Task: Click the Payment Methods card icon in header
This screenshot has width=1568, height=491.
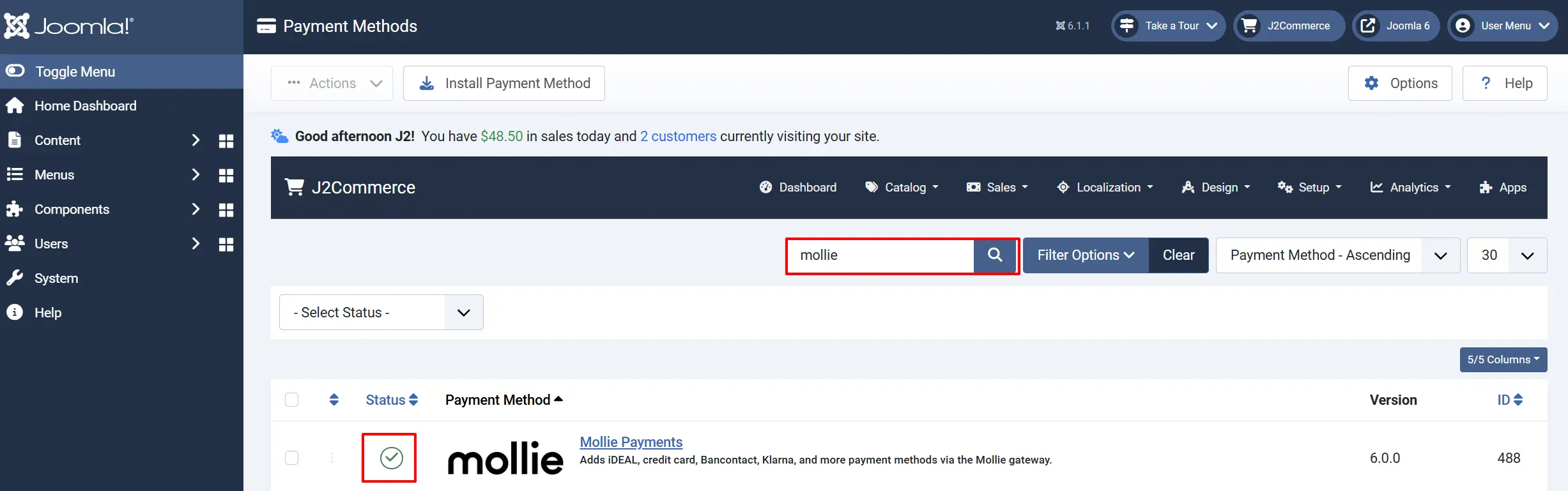Action: pos(266,26)
